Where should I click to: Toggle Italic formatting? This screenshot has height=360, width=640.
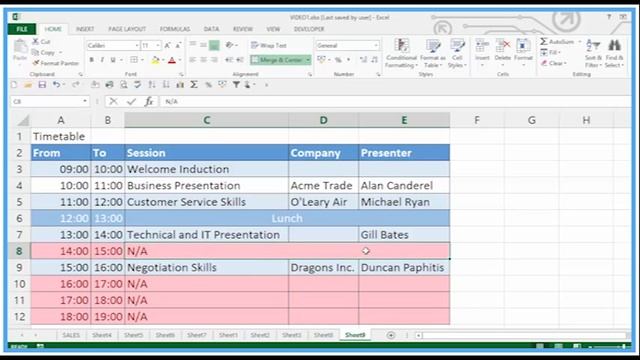[x=102, y=60]
